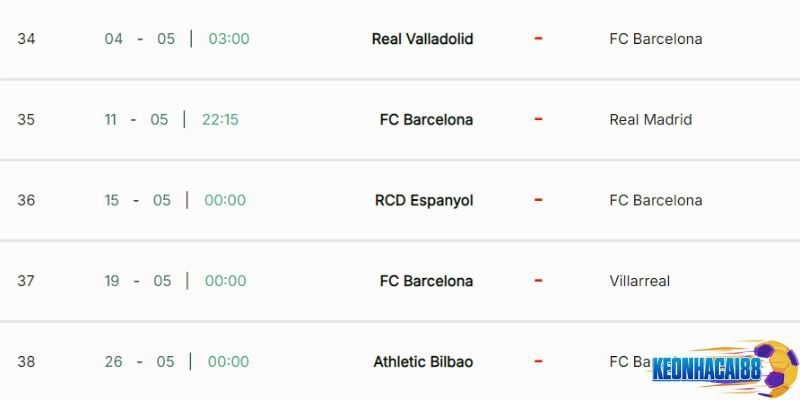This screenshot has height=400, width=800.
Task: Click Real Madrid team link
Action: [x=650, y=120]
